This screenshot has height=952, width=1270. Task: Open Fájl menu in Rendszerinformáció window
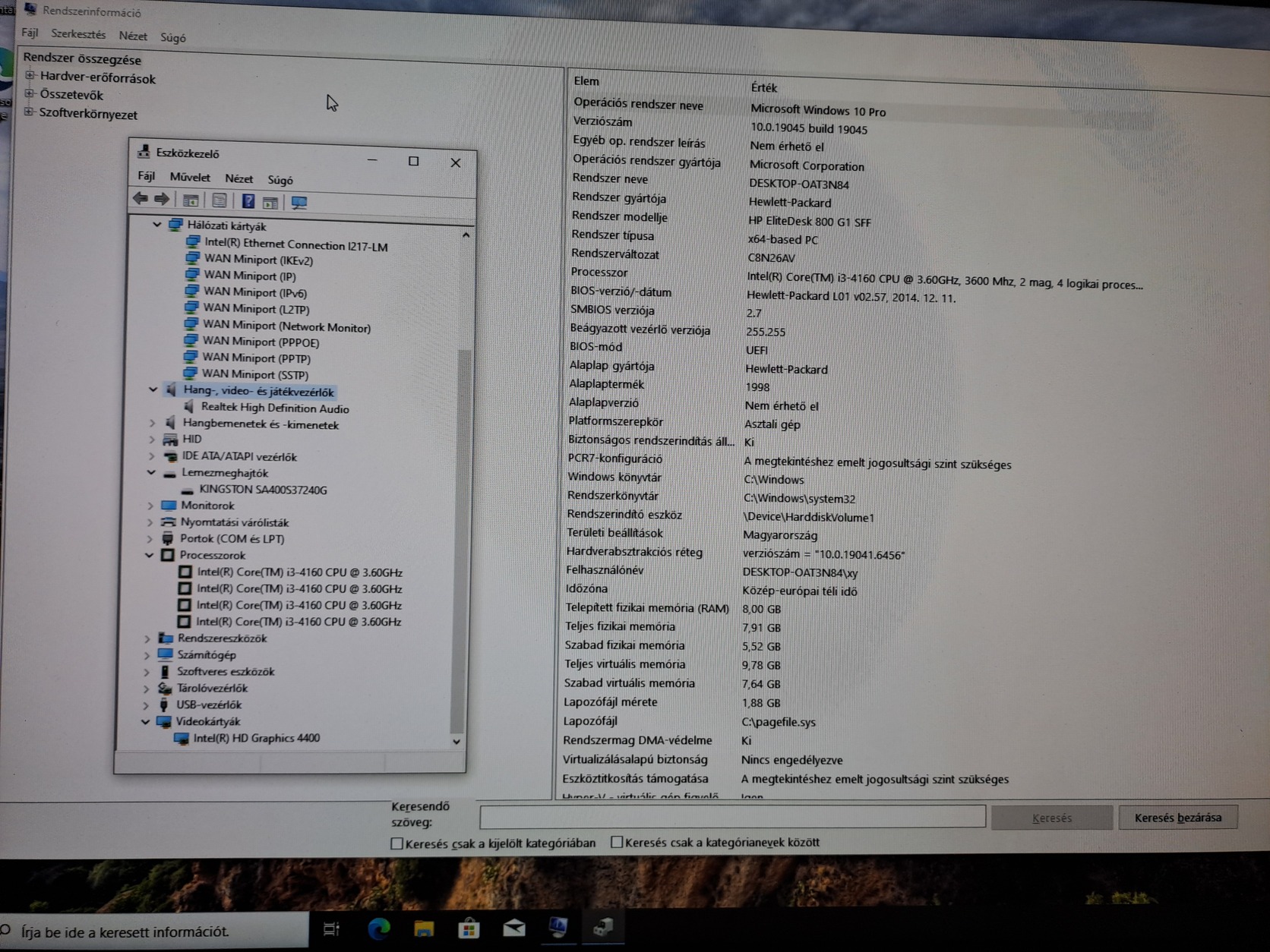[30, 33]
